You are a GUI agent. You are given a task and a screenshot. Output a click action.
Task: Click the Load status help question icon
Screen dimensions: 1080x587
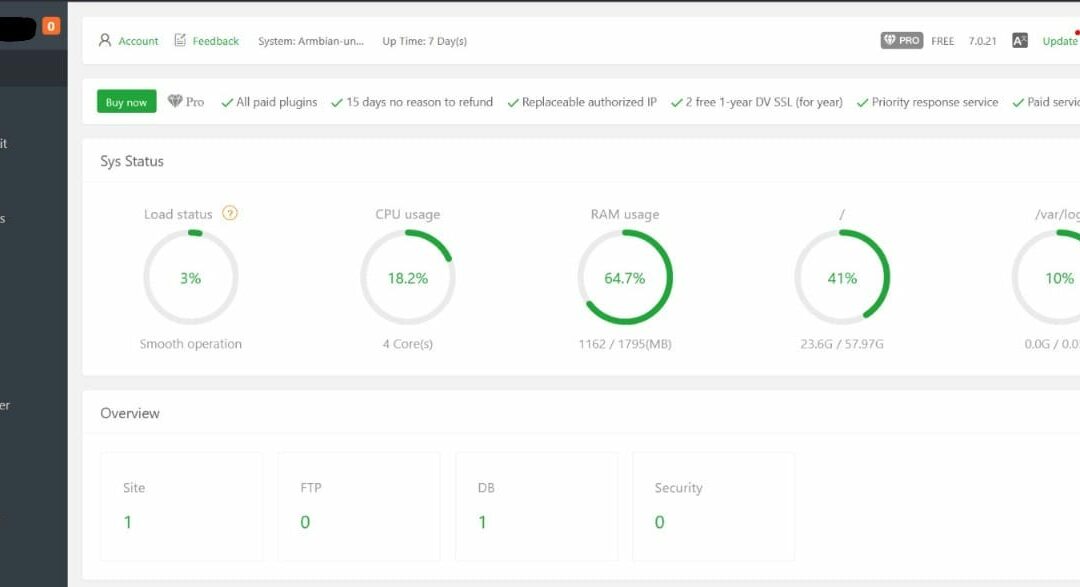coord(230,213)
